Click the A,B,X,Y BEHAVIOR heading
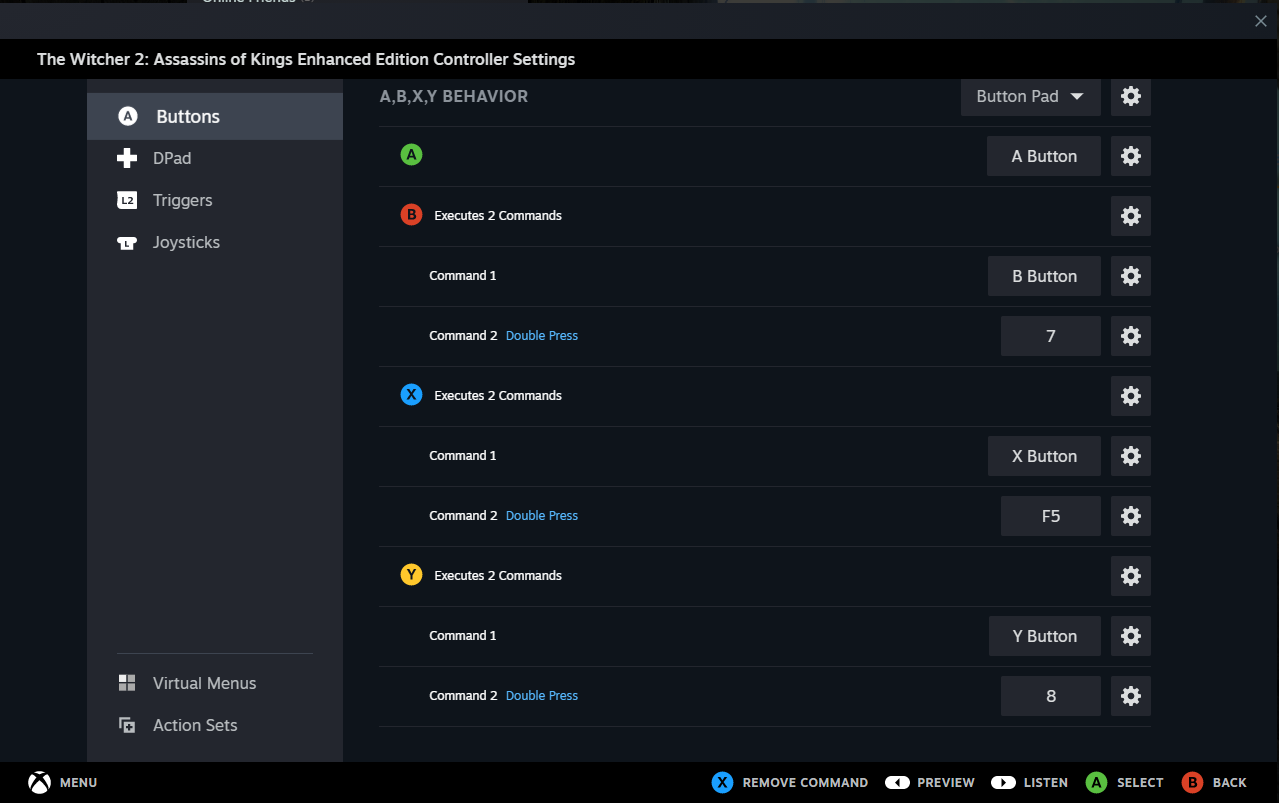Screen dimensions: 1279x803 454,96
